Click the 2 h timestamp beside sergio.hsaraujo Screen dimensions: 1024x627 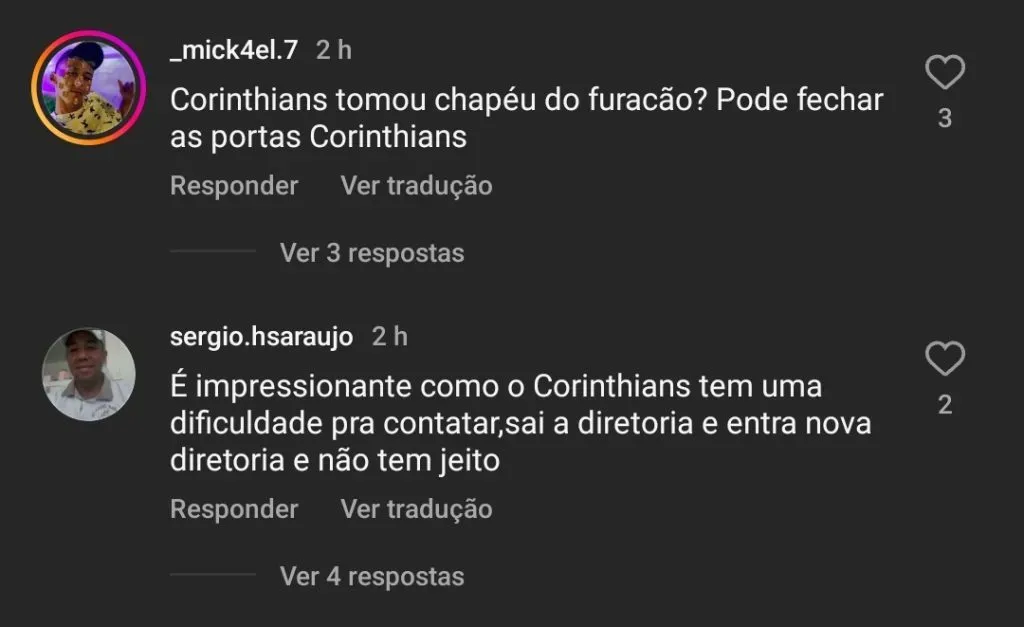pos(390,337)
